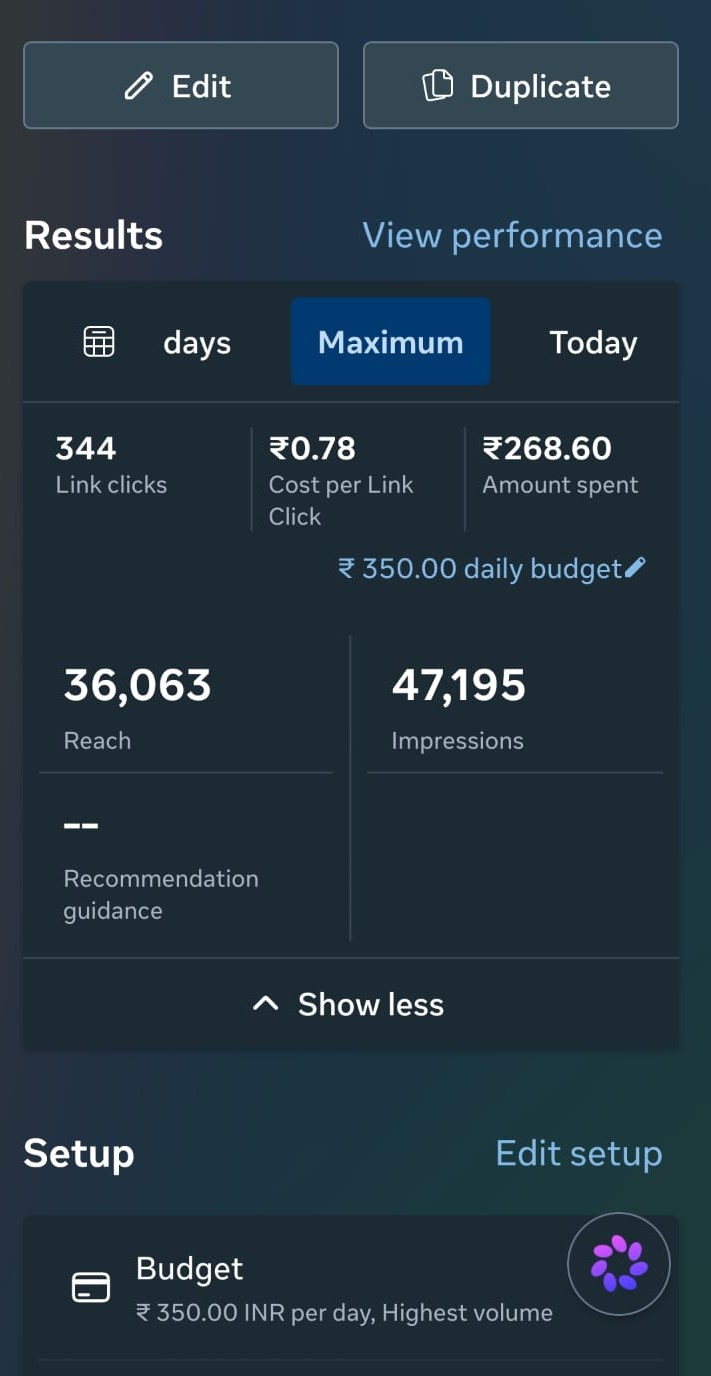The image size is (711, 1376).
Task: Open the purple Meta AI assistant icon
Action: click(619, 1264)
